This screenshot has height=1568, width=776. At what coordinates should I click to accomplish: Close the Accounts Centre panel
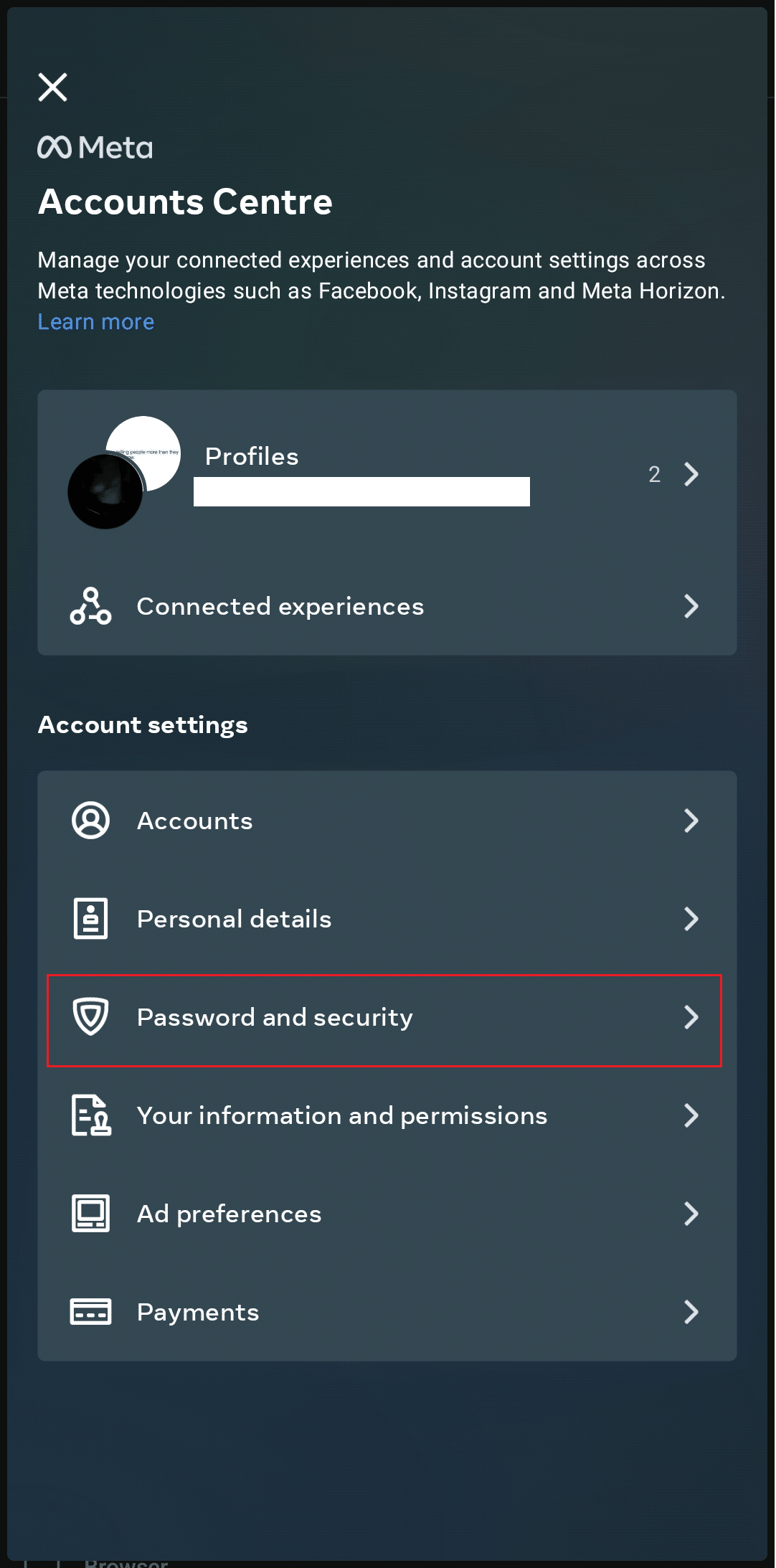point(52,88)
